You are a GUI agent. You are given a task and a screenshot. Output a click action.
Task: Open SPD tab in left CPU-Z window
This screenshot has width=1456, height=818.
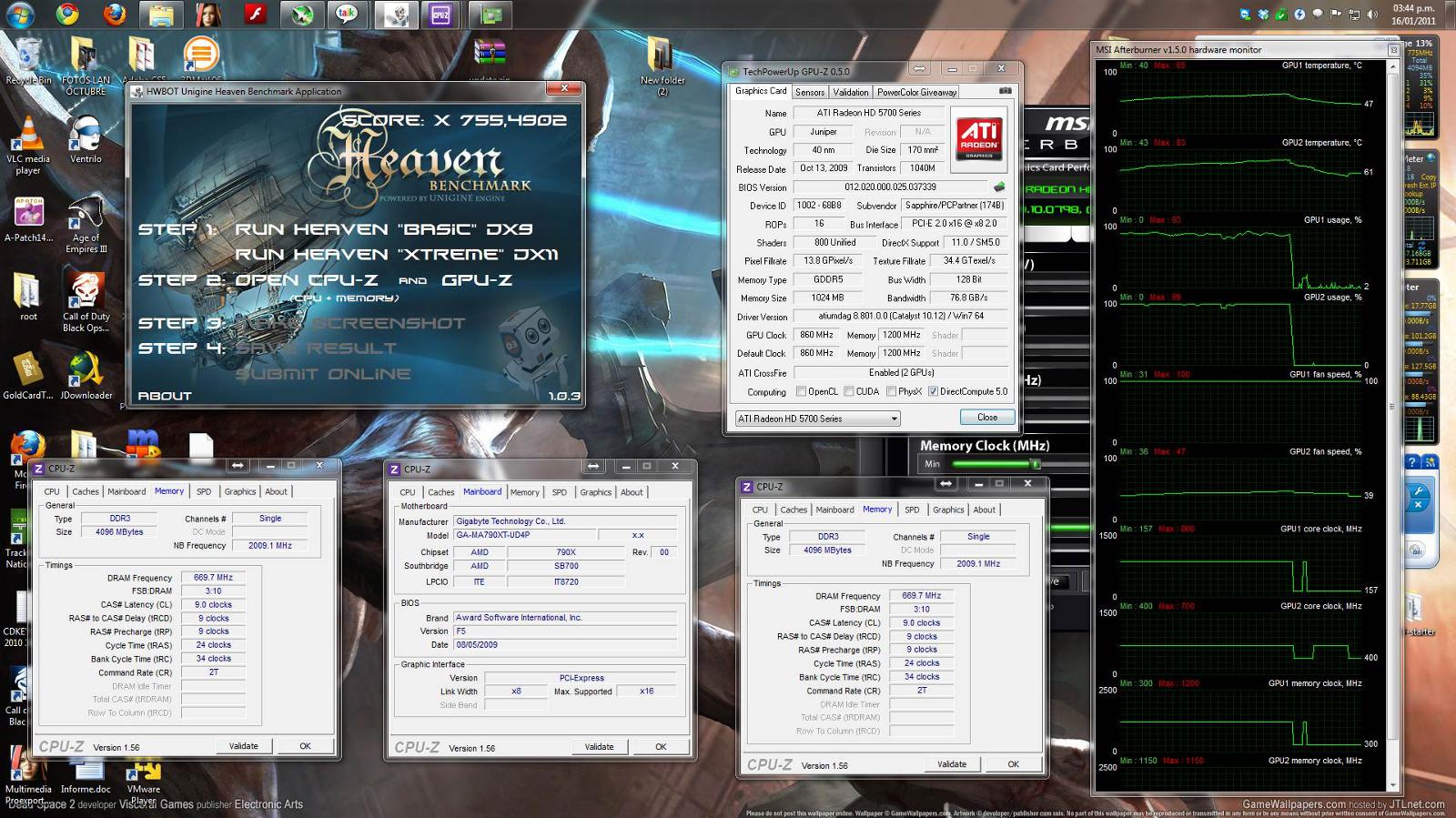click(x=204, y=491)
